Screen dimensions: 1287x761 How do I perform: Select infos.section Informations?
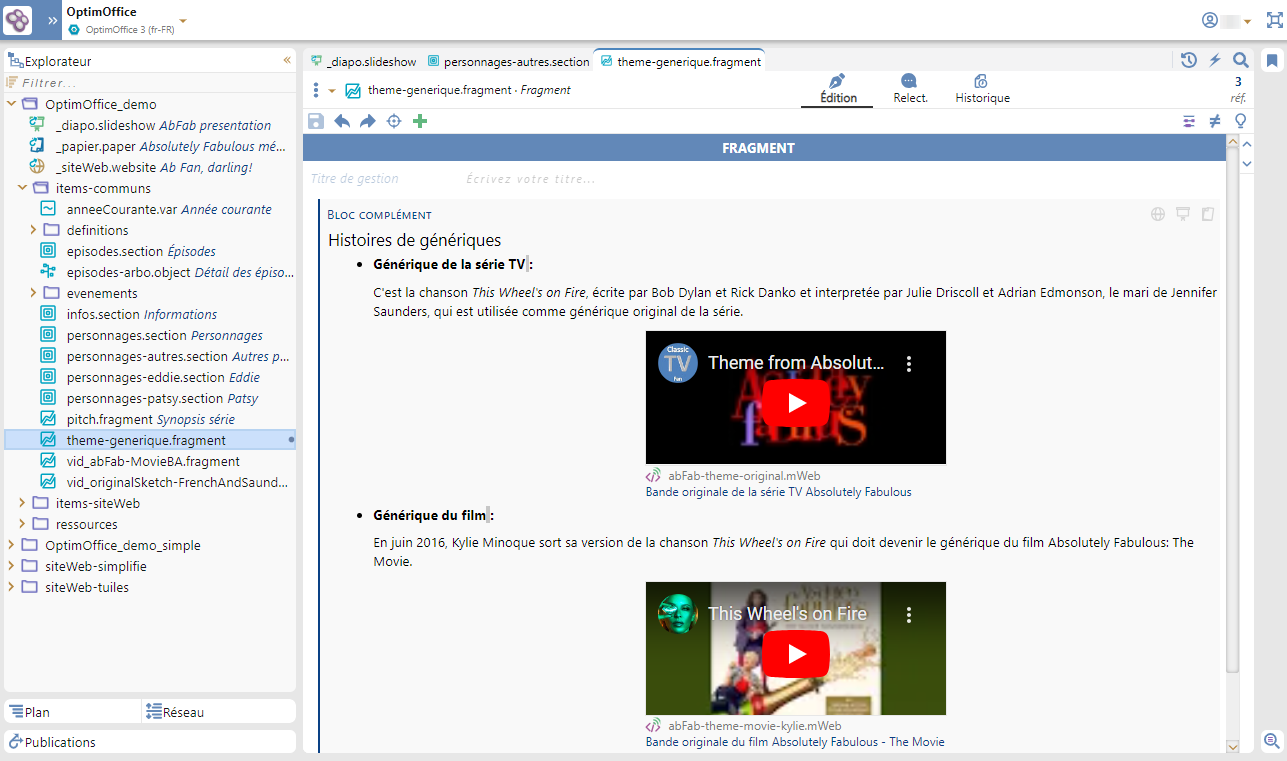pos(128,314)
